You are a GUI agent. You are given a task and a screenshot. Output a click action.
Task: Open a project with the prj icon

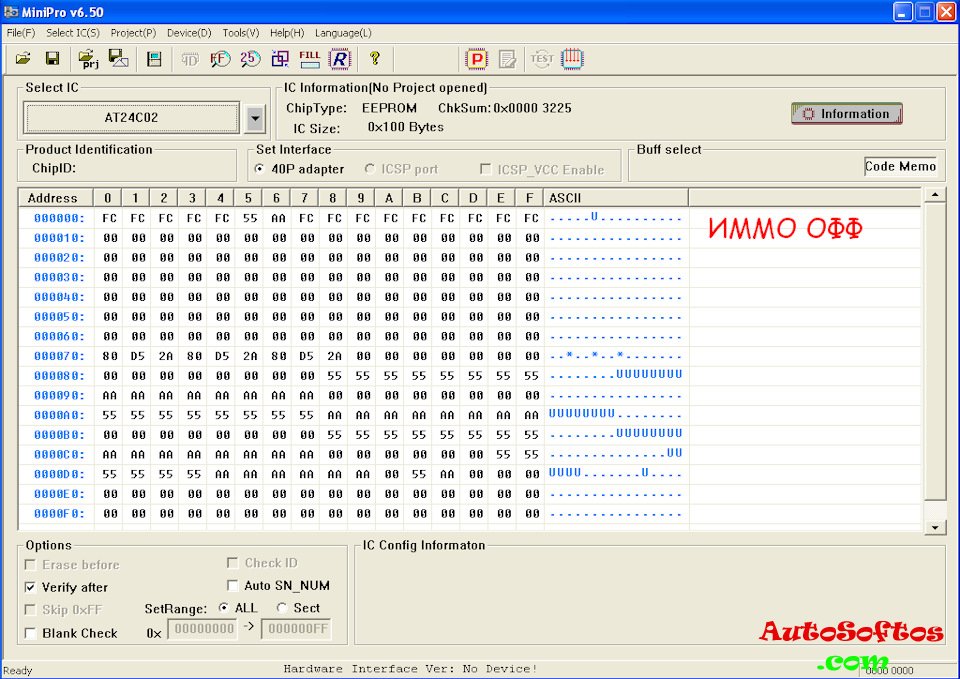coord(88,59)
